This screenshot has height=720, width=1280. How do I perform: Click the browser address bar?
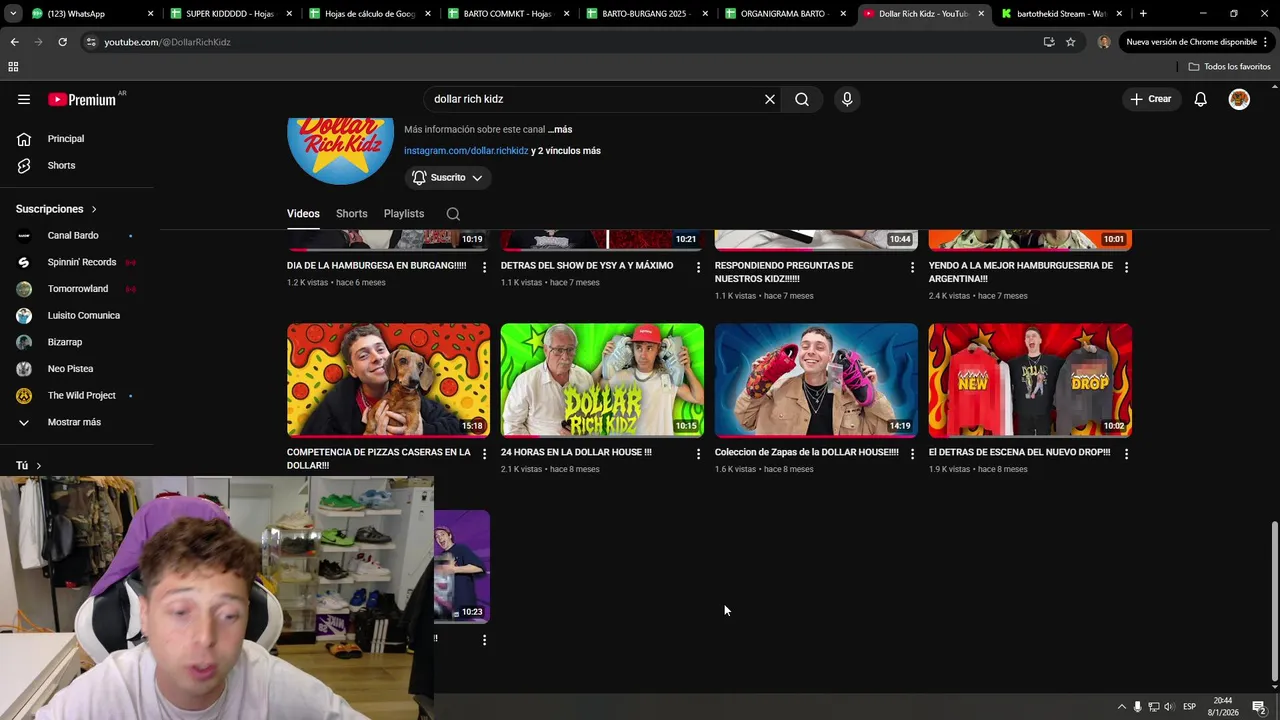point(560,42)
